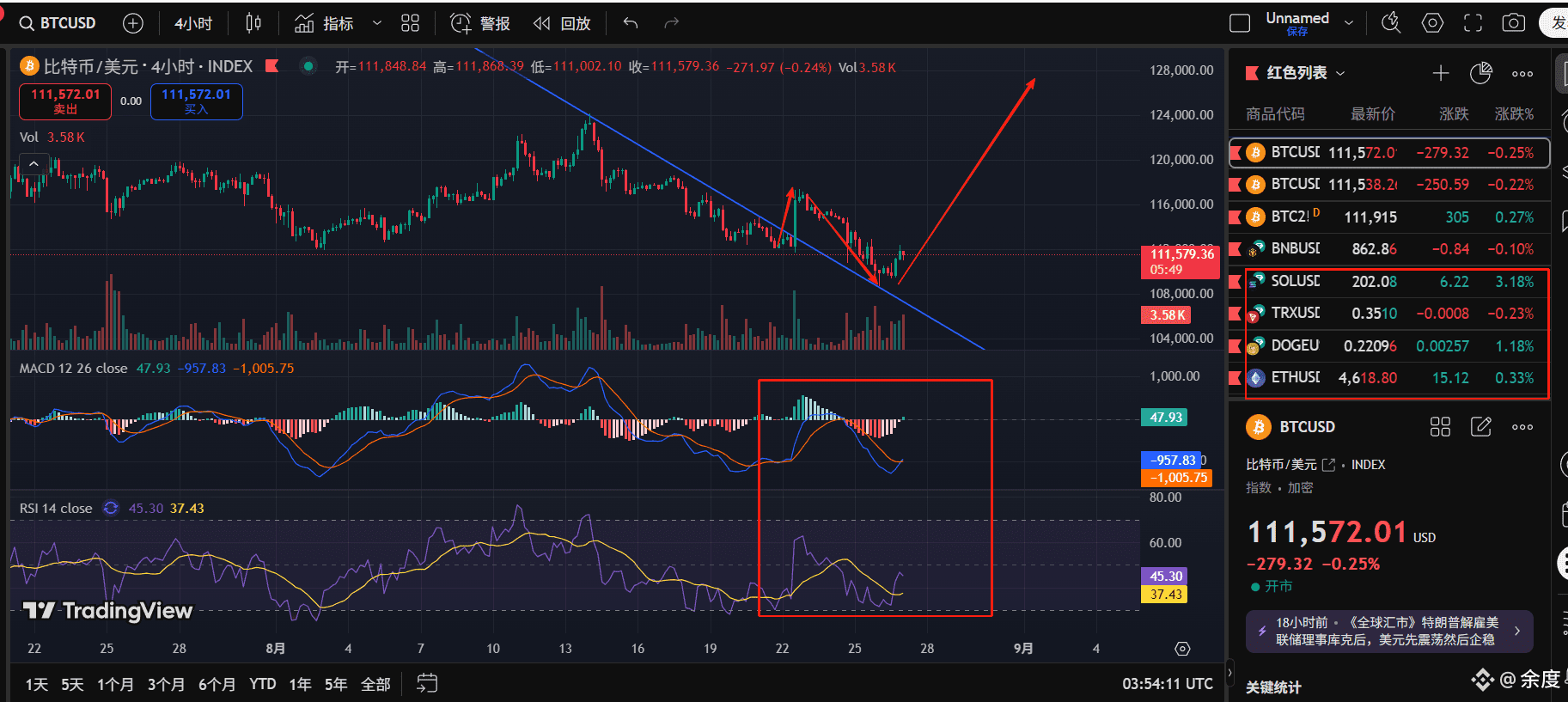Set the date range to 6个月

(x=217, y=684)
